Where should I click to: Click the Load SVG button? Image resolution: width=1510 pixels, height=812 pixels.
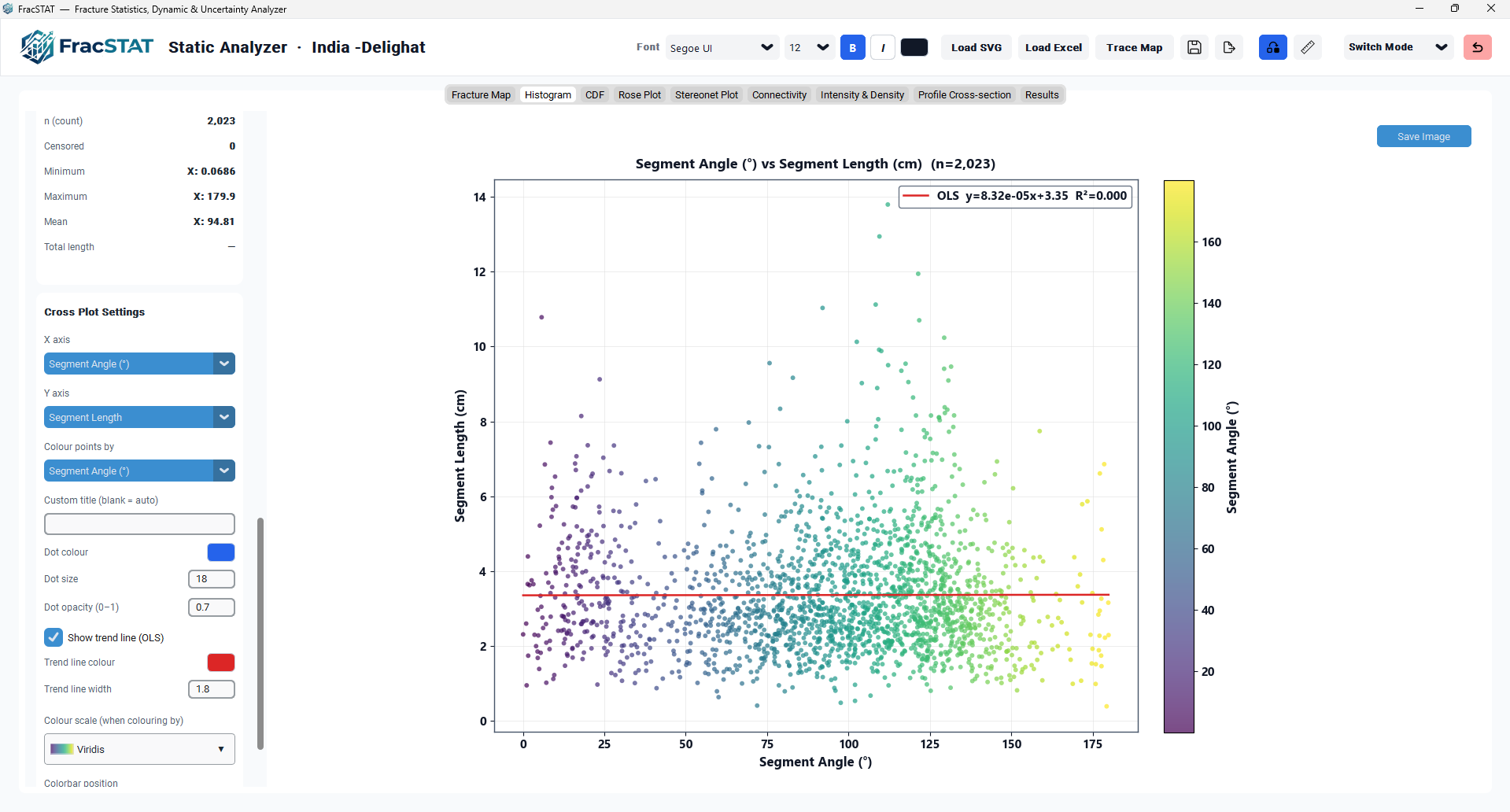point(977,47)
